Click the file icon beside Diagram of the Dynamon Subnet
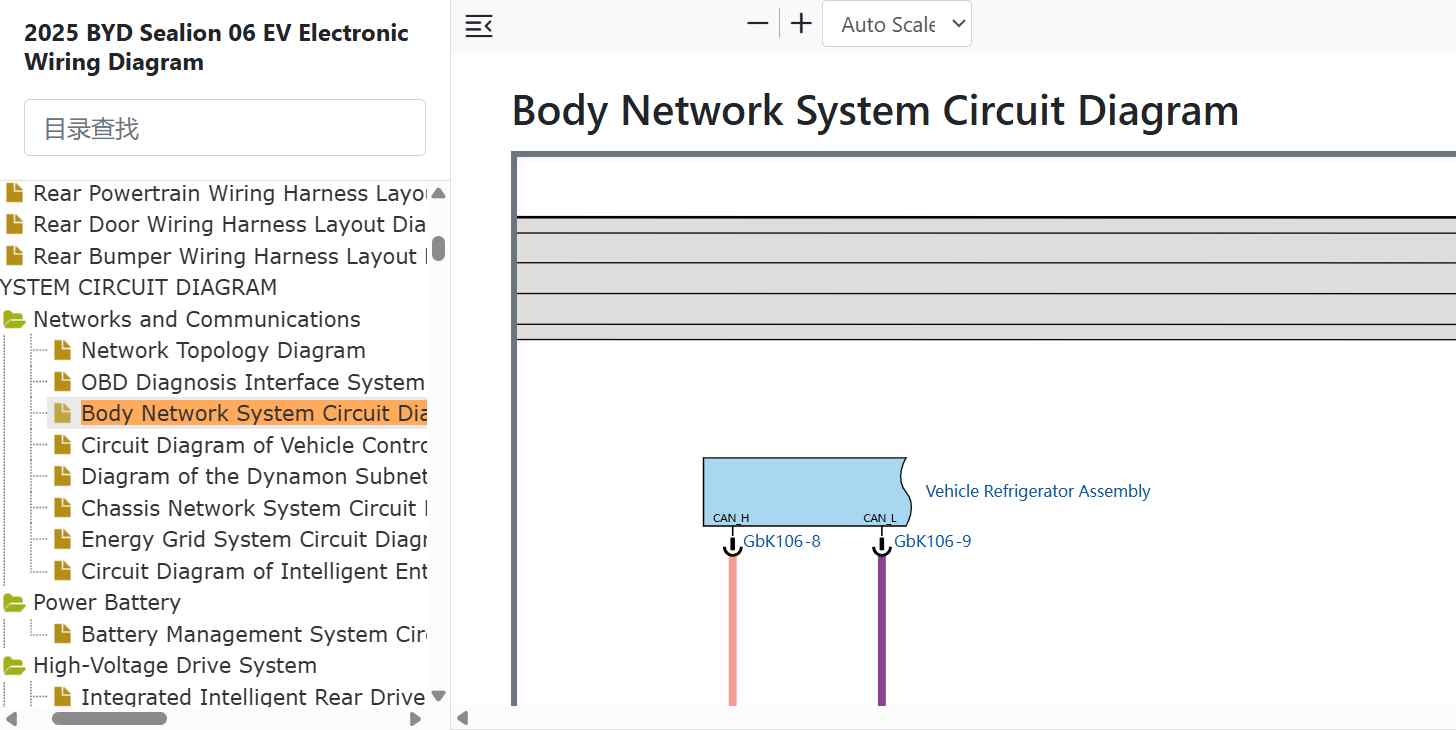The width and height of the screenshot is (1456, 730). click(63, 476)
